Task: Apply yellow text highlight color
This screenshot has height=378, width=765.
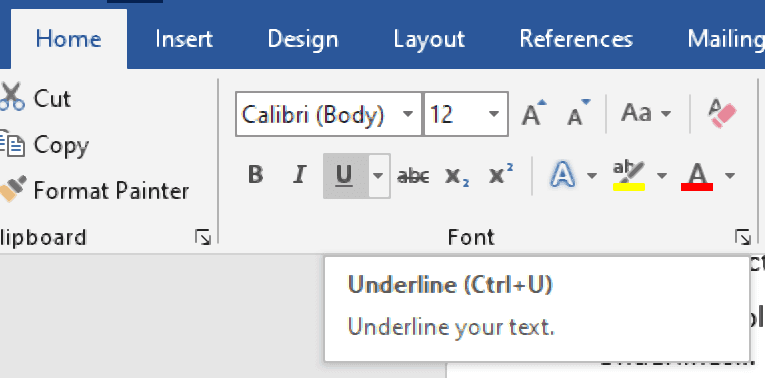Action: (x=629, y=176)
